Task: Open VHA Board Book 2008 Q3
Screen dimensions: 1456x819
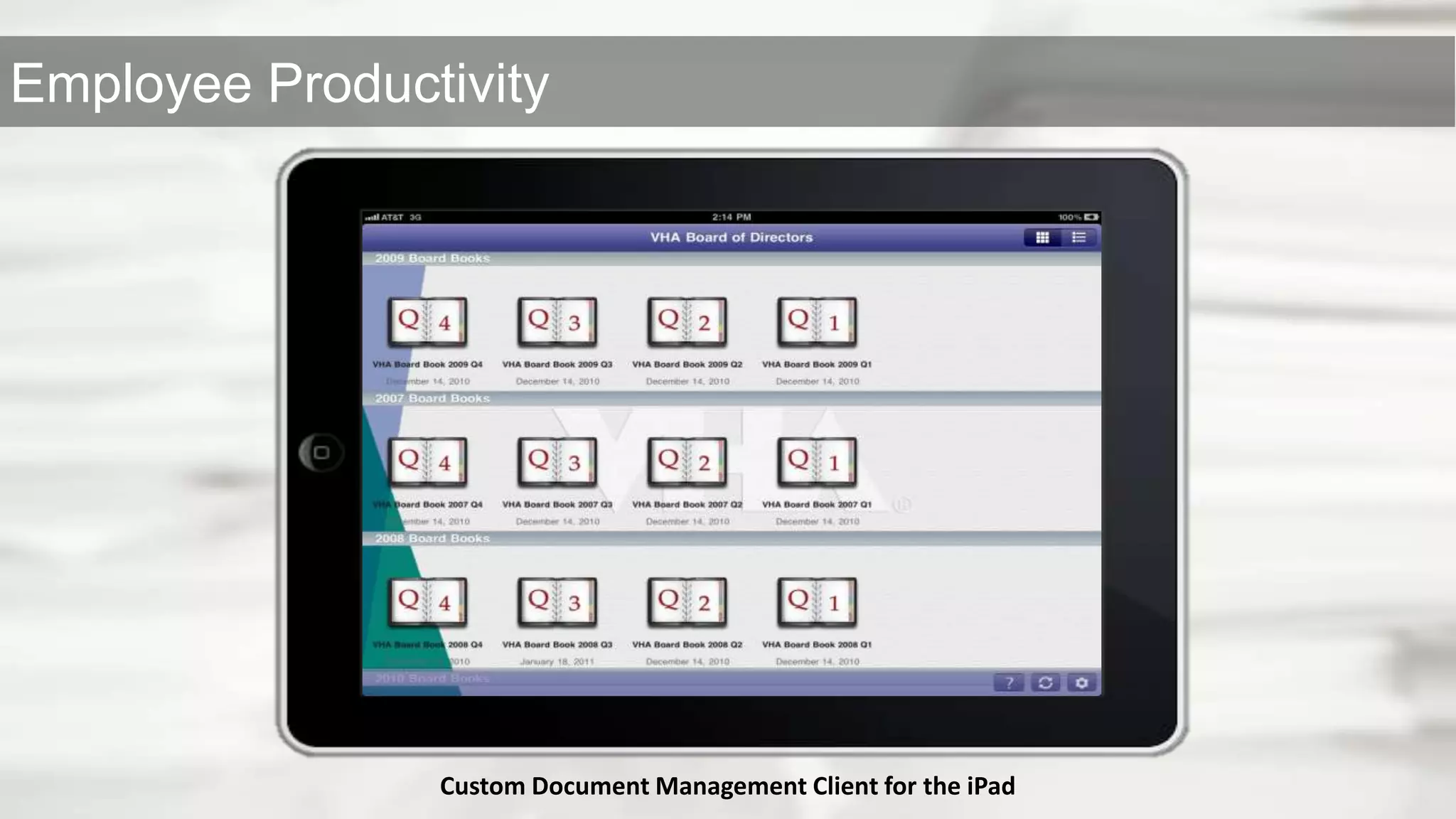Action: point(557,602)
